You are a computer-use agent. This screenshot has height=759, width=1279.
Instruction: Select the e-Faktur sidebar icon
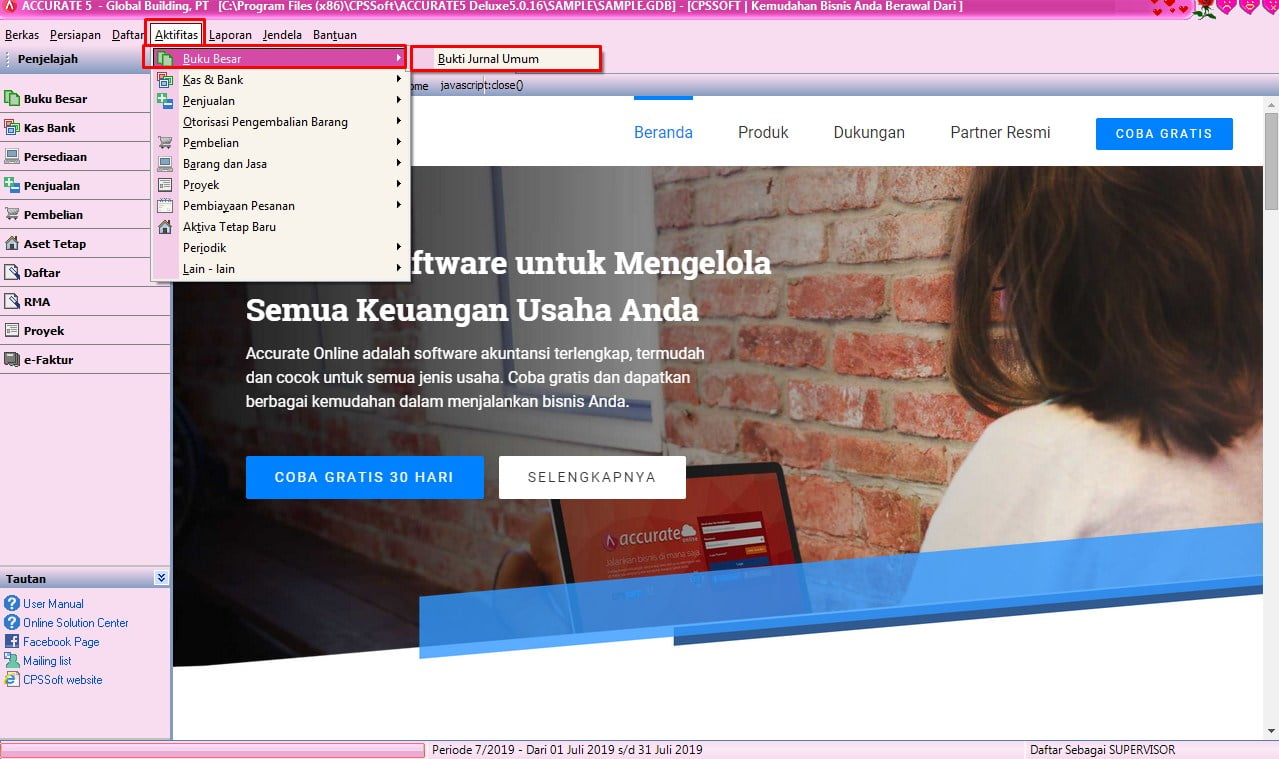click(13, 360)
